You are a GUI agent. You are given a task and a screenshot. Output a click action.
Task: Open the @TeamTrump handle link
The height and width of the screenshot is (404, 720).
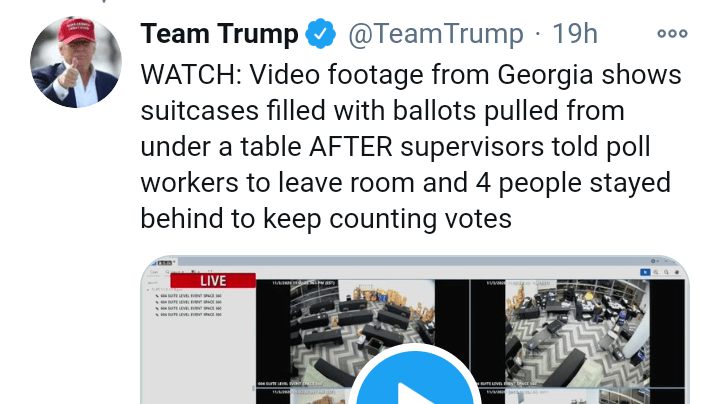click(x=436, y=34)
